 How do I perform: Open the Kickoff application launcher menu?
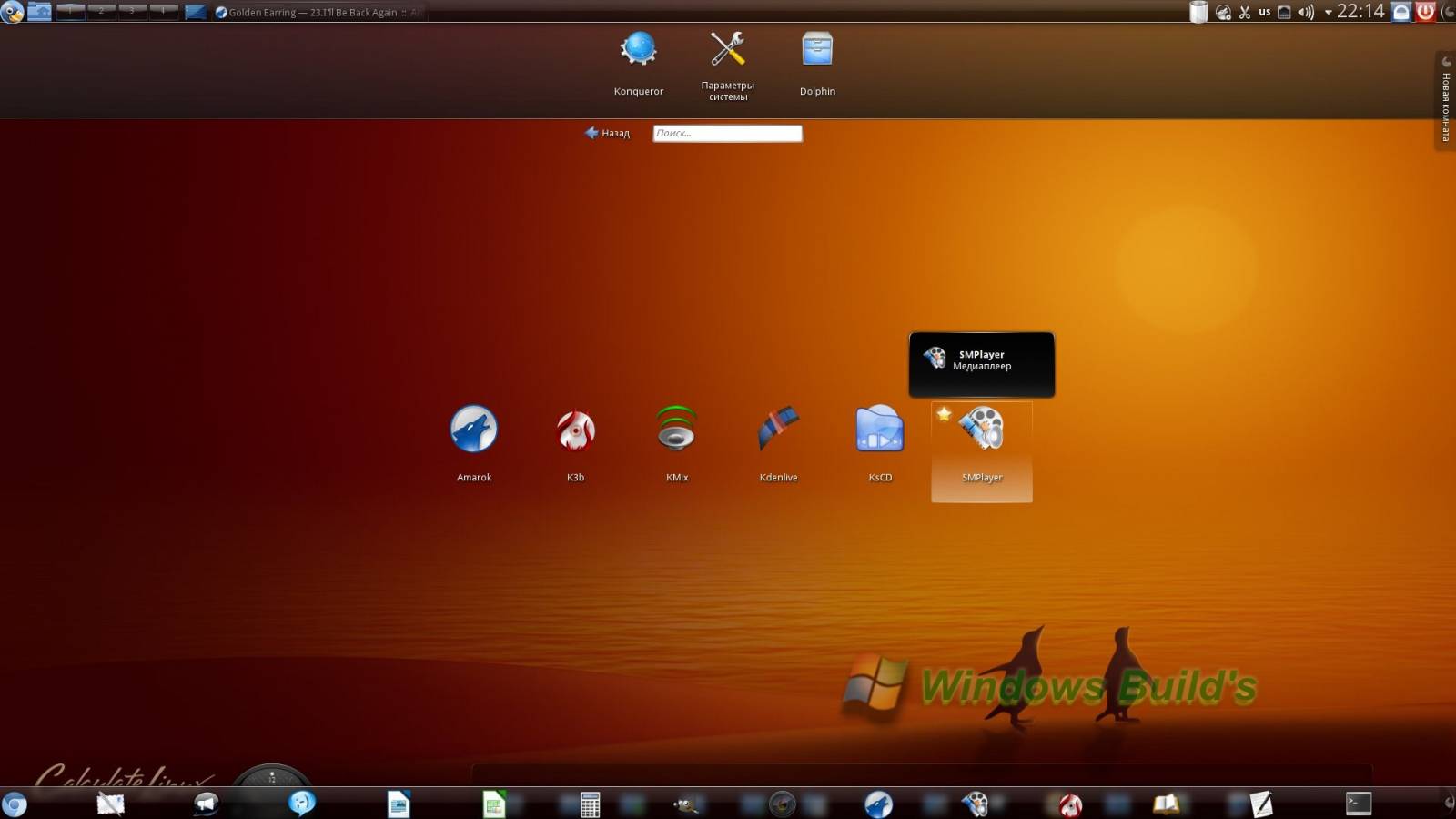pos(12,12)
